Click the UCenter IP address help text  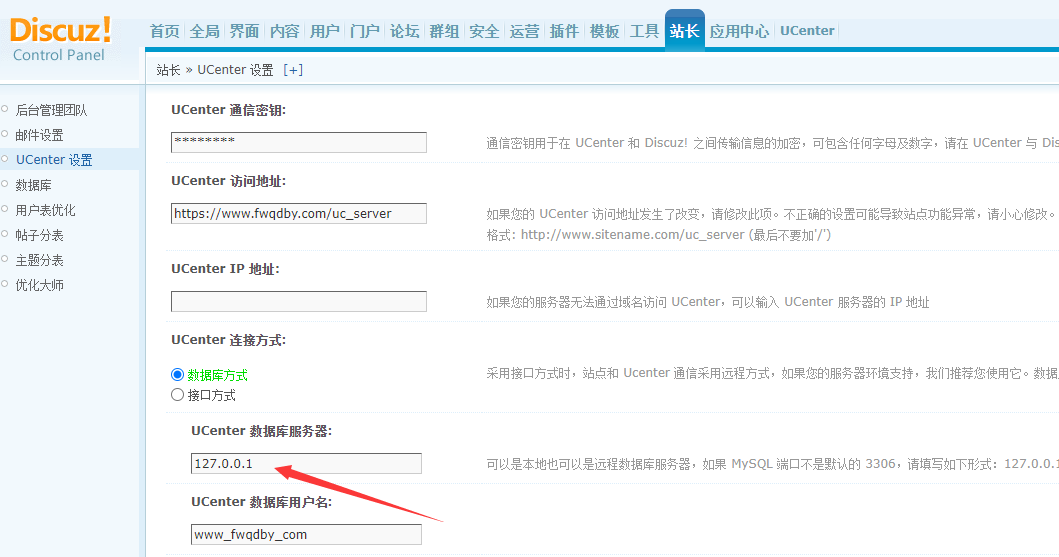tap(708, 302)
